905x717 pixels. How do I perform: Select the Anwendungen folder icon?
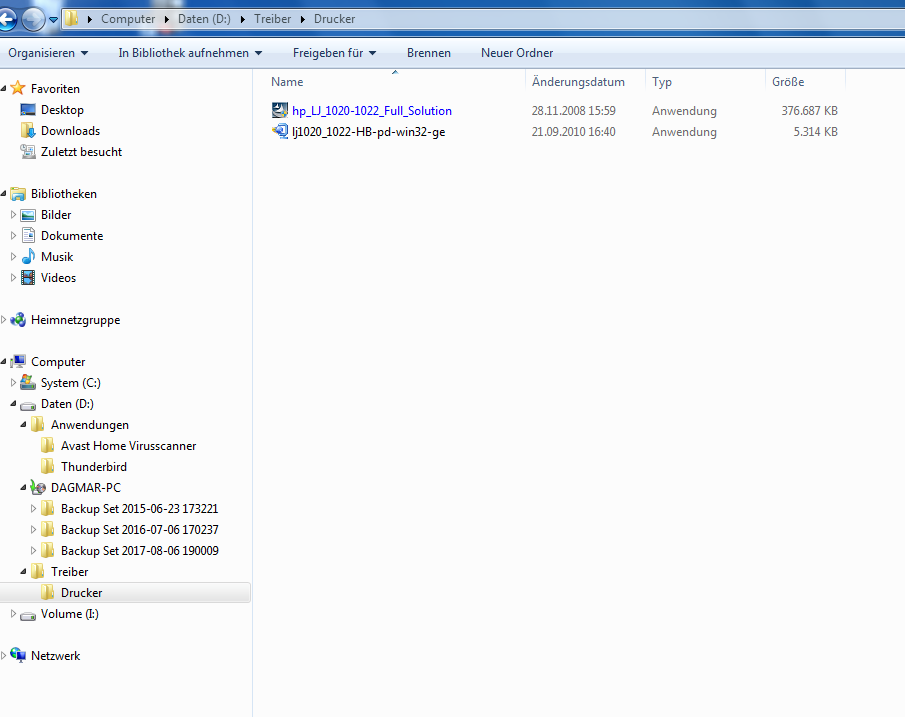38,424
